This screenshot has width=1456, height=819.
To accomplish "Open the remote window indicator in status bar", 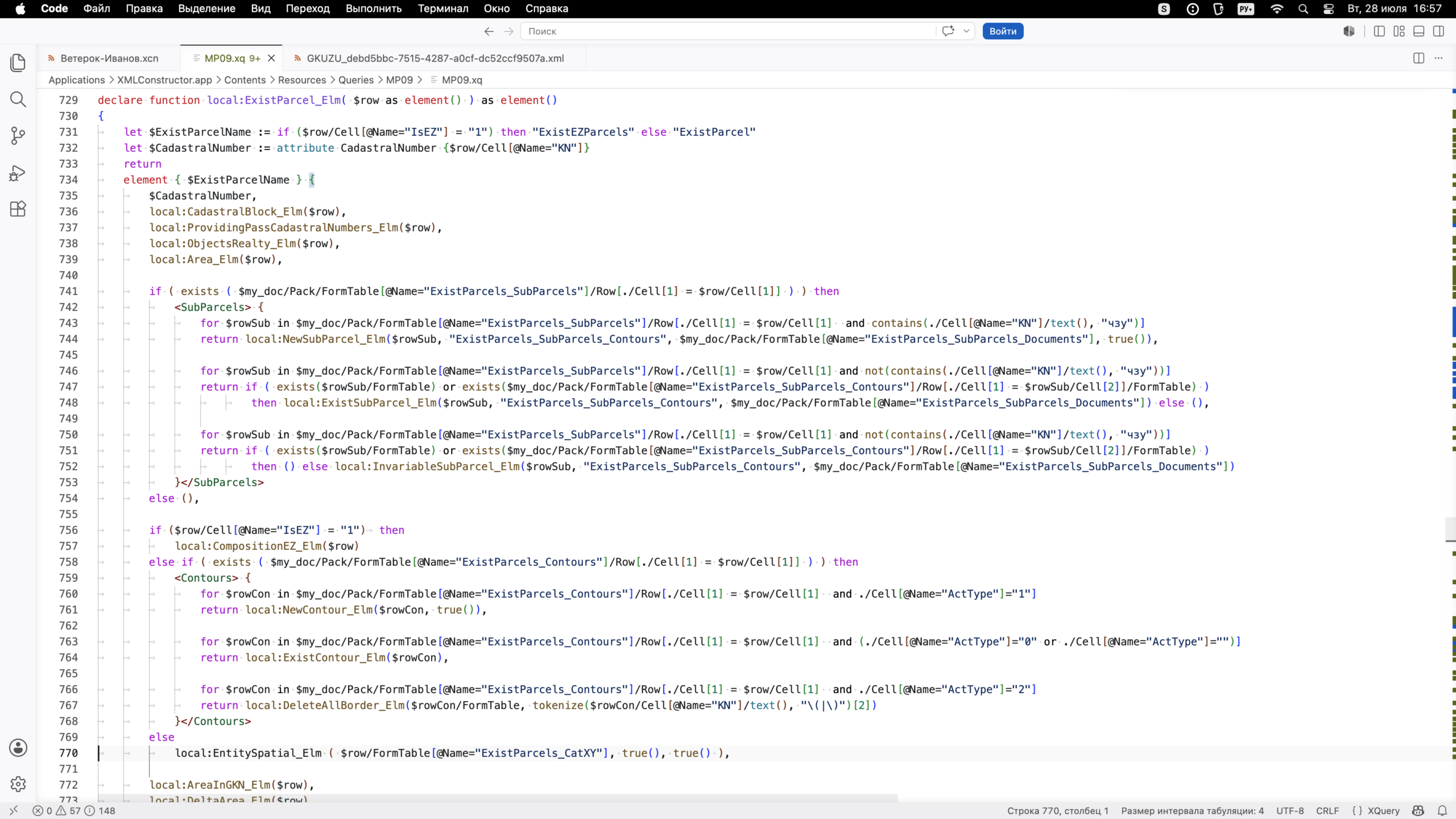I will click(x=14, y=810).
